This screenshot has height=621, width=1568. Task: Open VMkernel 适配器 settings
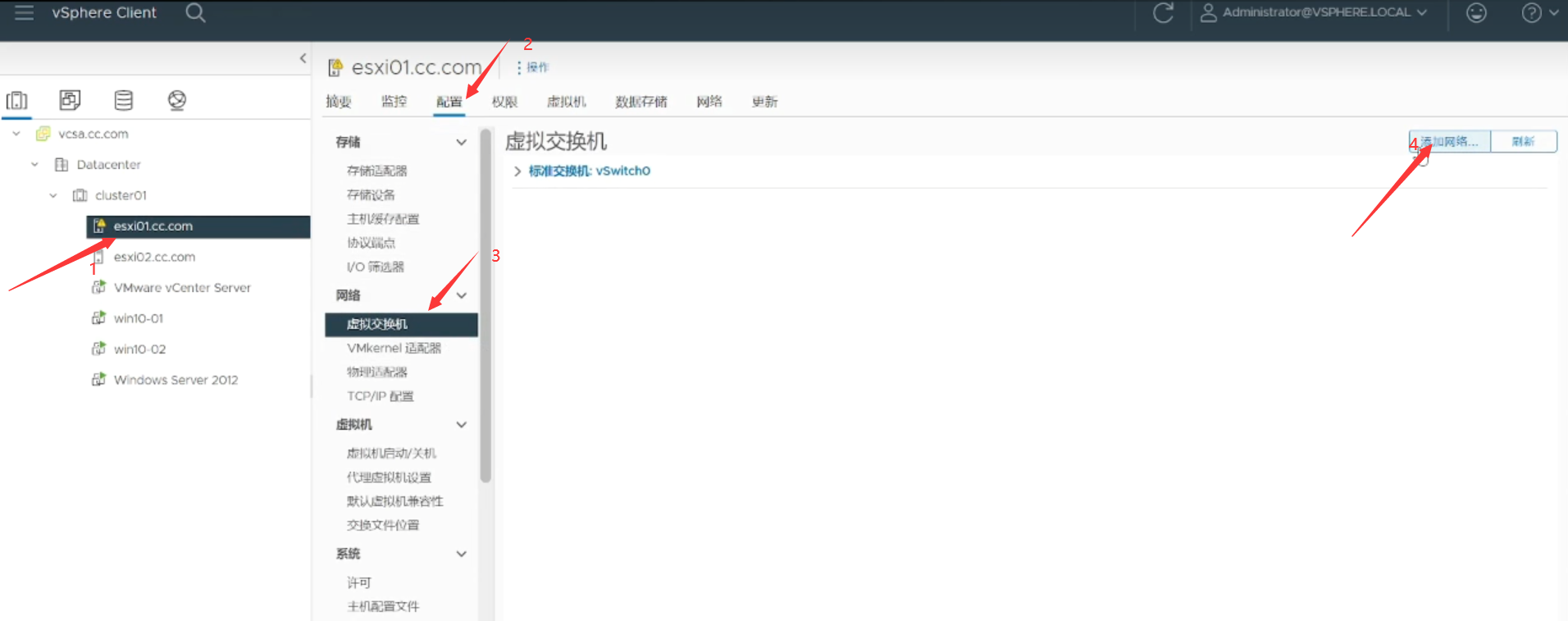(394, 348)
